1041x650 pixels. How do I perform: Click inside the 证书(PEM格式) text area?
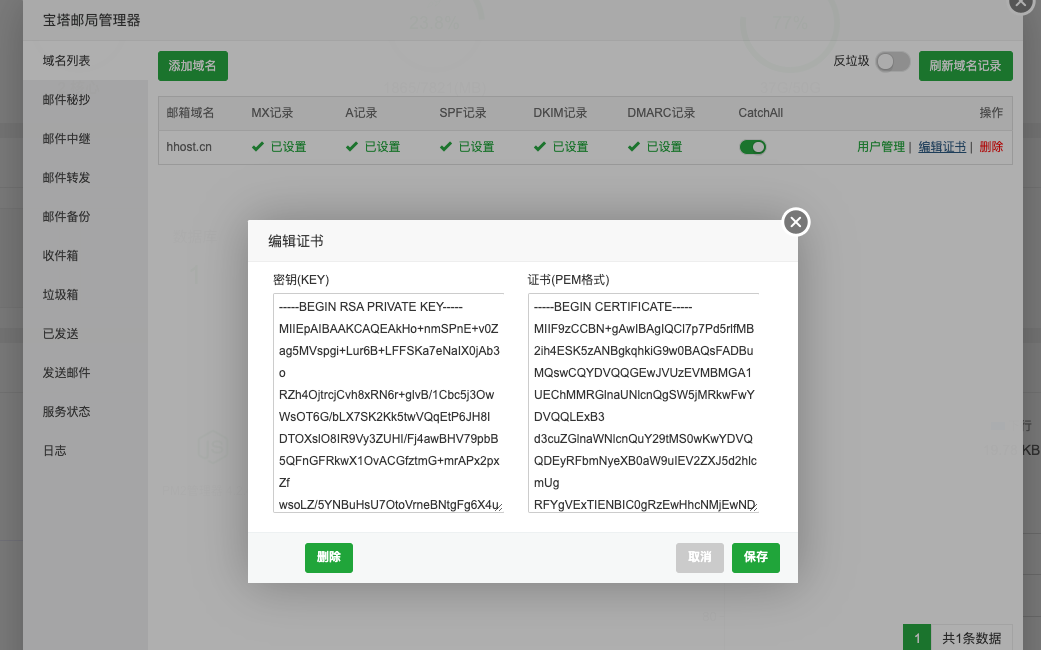pos(643,402)
